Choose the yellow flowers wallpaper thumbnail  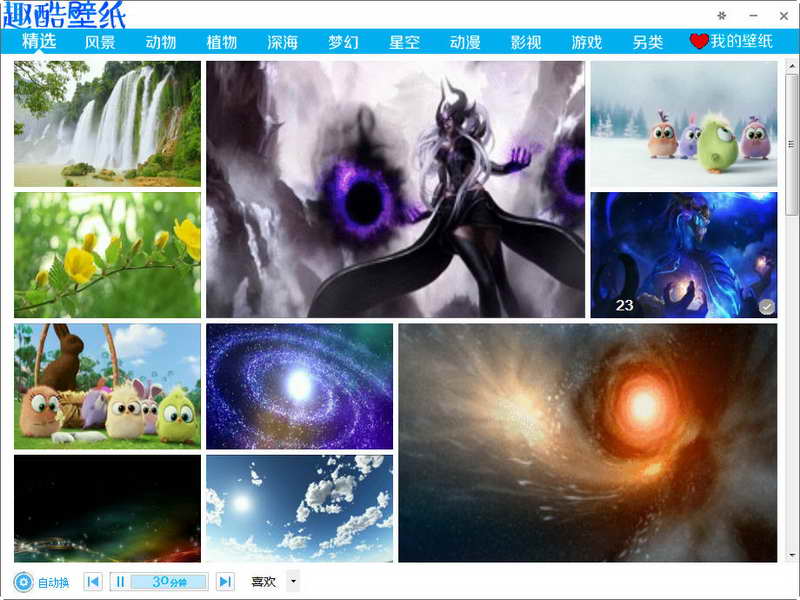coord(107,255)
